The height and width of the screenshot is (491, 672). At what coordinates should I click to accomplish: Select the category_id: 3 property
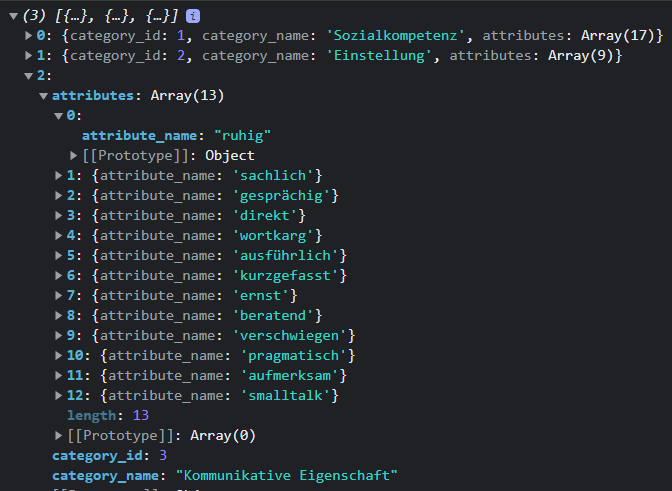tap(109, 455)
